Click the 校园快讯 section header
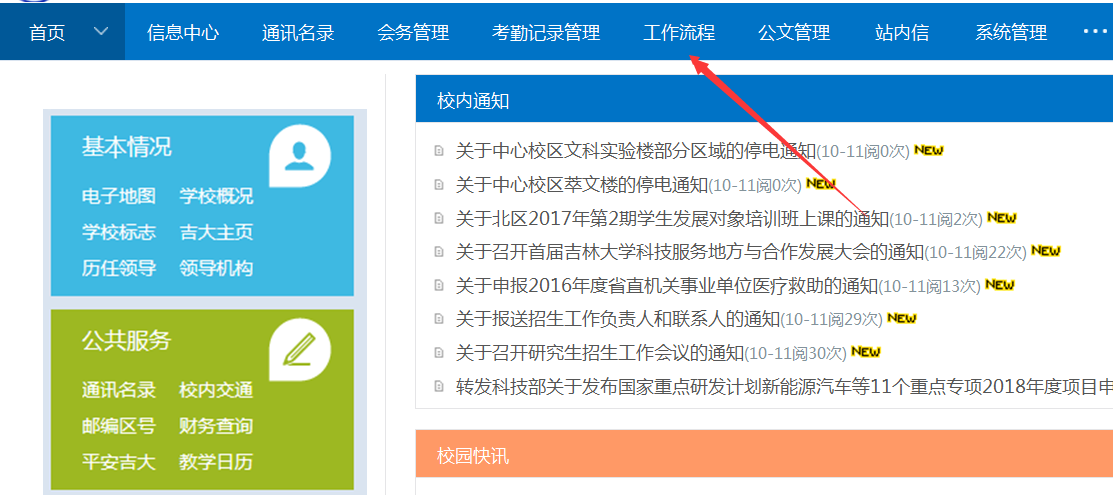Viewport: 1113px width, 495px height. pyautogui.click(x=473, y=456)
